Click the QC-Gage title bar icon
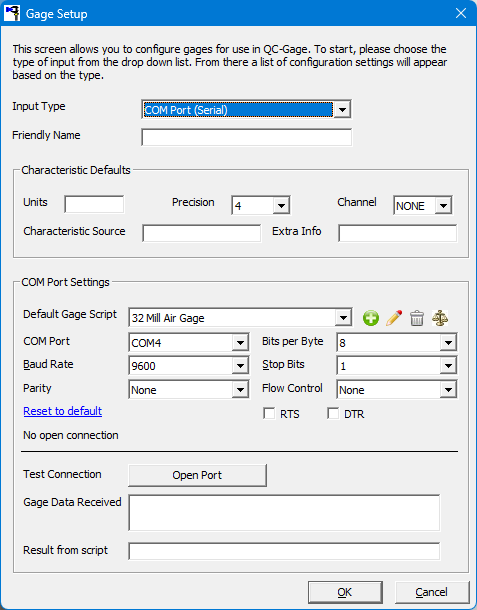Image resolution: width=477 pixels, height=610 pixels. [x=12, y=13]
